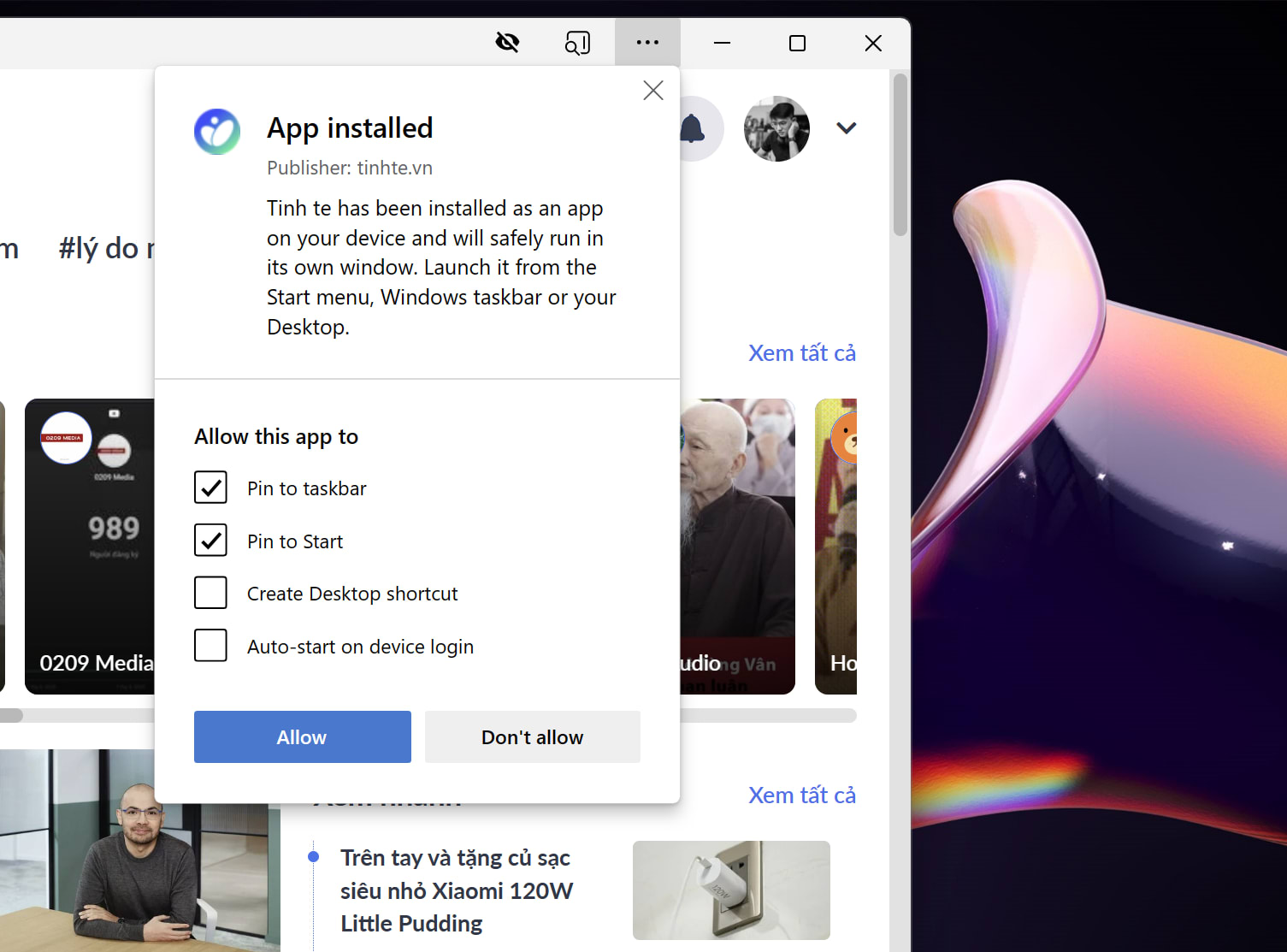Open the elderly man photo card

[x=737, y=547]
